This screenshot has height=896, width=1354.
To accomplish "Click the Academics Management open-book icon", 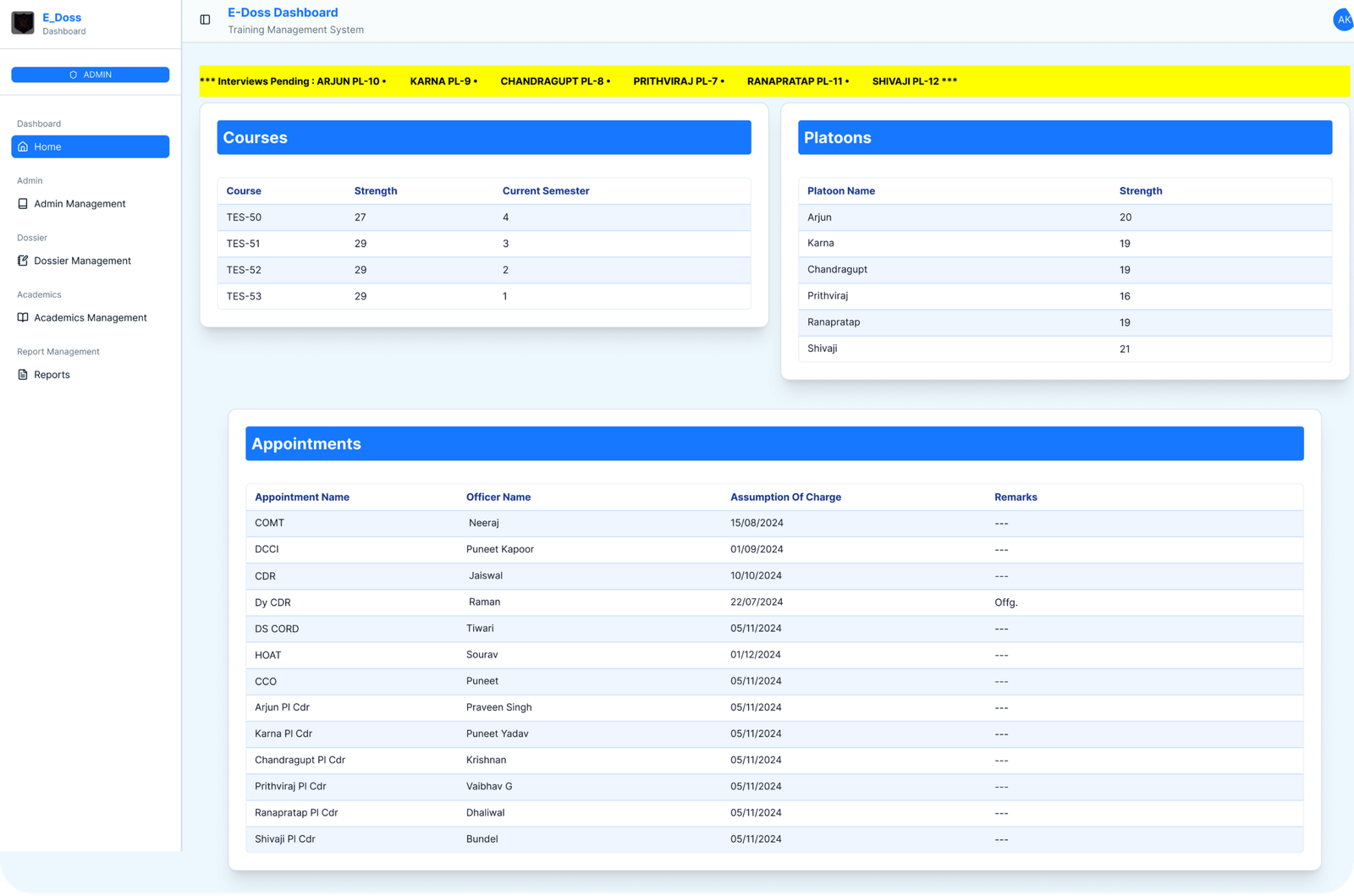I will 23,317.
